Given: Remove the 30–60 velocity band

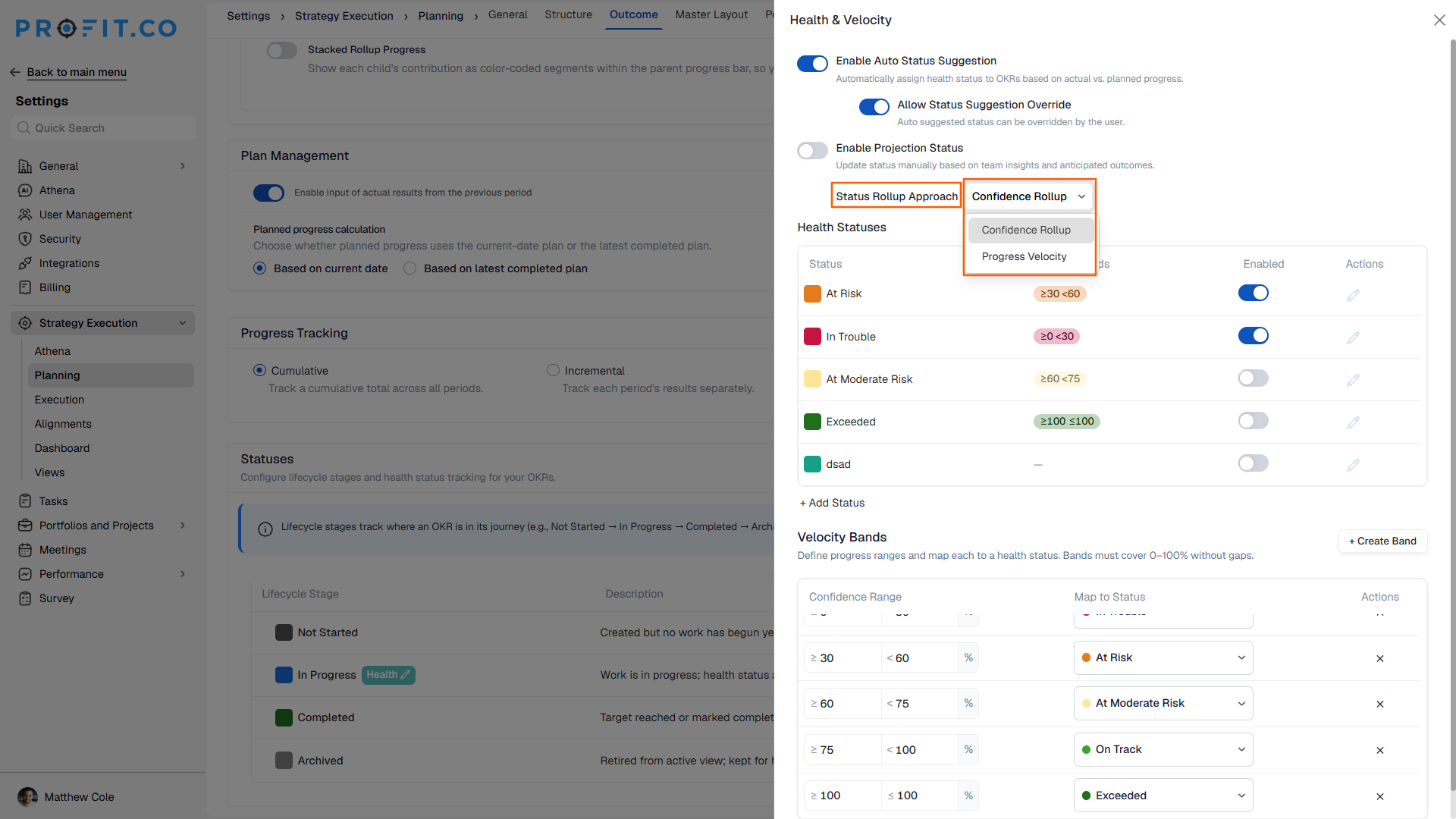Looking at the screenshot, I should coord(1380,658).
